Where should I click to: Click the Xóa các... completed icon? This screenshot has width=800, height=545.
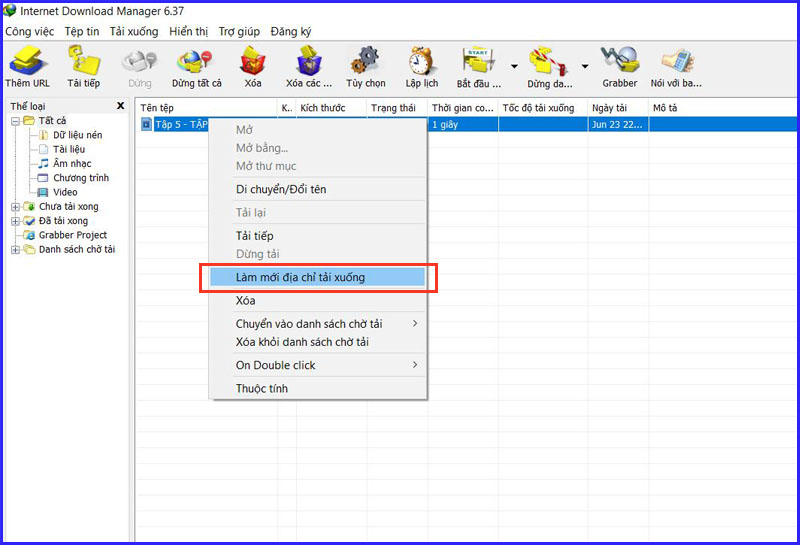pos(309,60)
